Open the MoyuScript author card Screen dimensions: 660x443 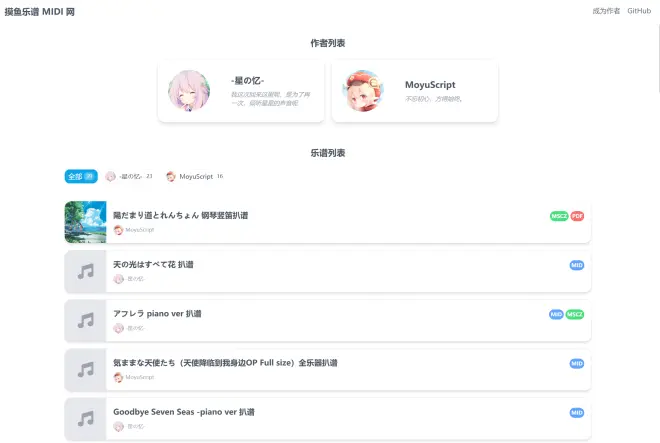(x=415, y=91)
